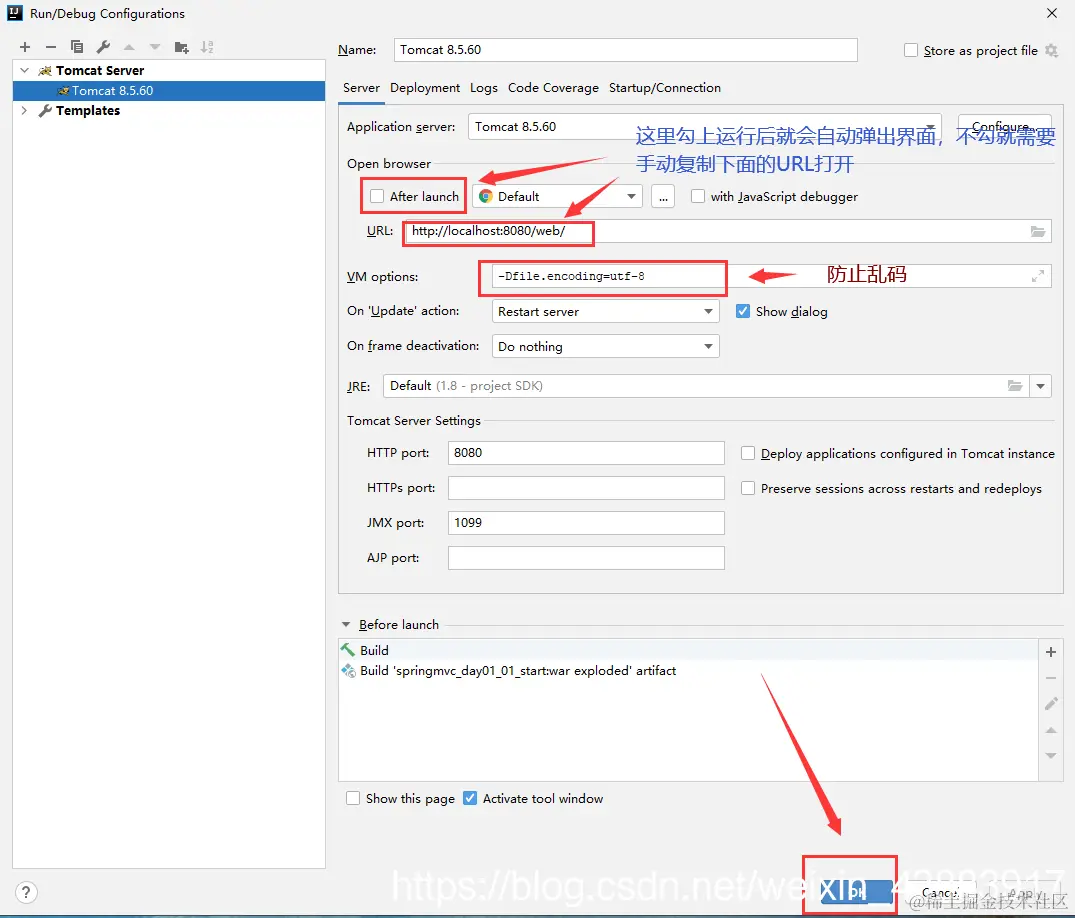This screenshot has height=918, width=1075.
Task: Remove selected configuration with minus icon
Action: tap(51, 47)
